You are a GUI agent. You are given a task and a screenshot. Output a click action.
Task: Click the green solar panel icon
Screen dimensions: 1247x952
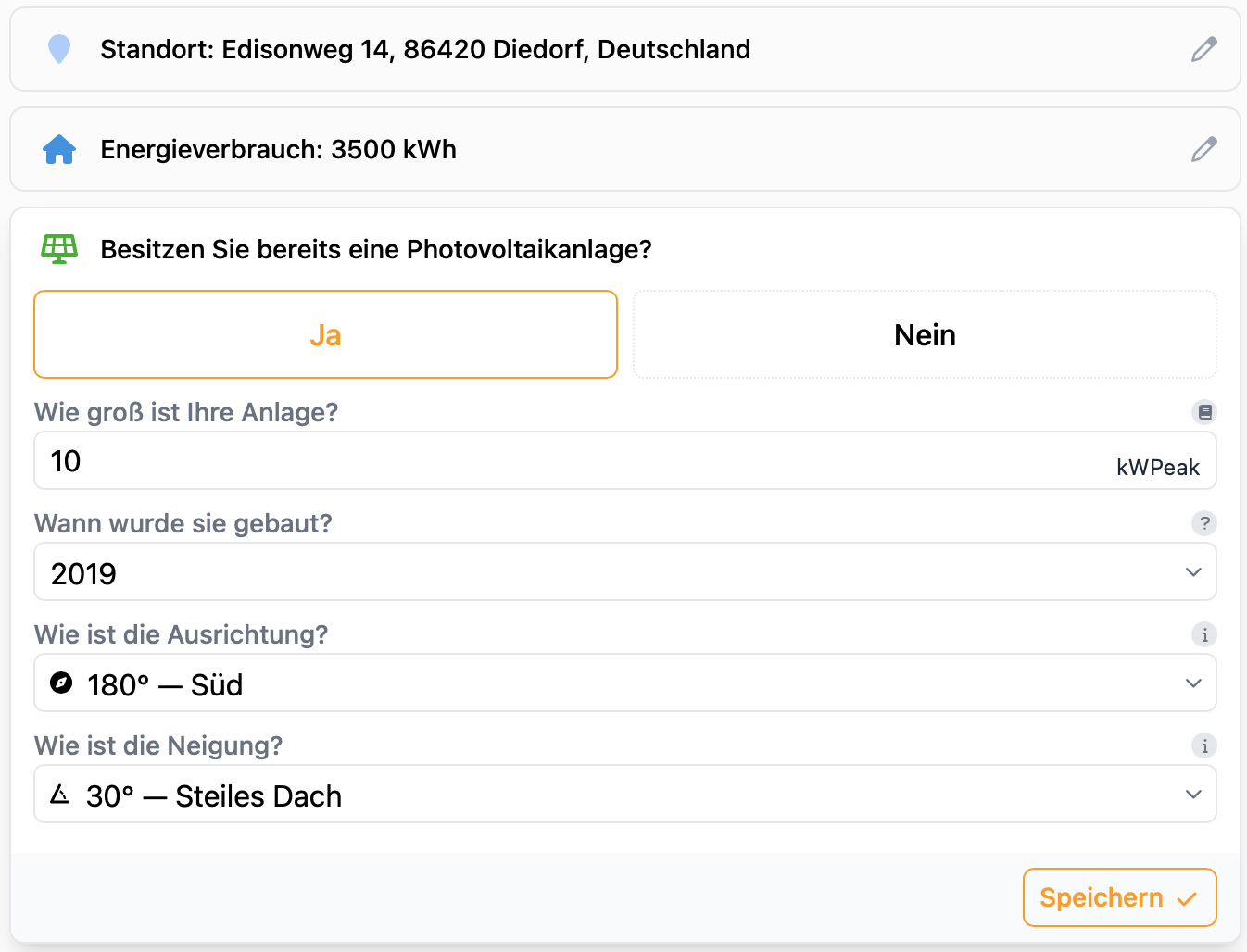[x=59, y=249]
